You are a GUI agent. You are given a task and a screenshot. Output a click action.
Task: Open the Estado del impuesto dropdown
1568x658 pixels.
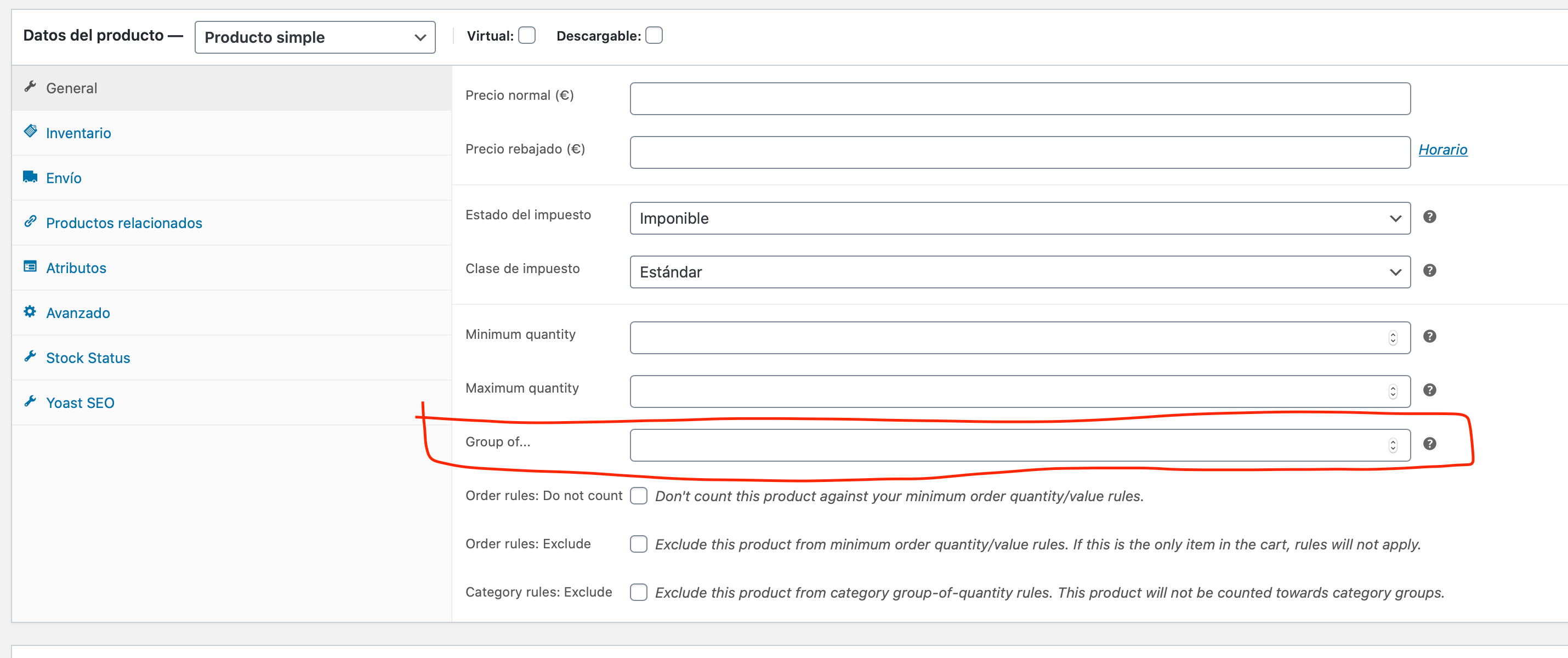point(1020,218)
